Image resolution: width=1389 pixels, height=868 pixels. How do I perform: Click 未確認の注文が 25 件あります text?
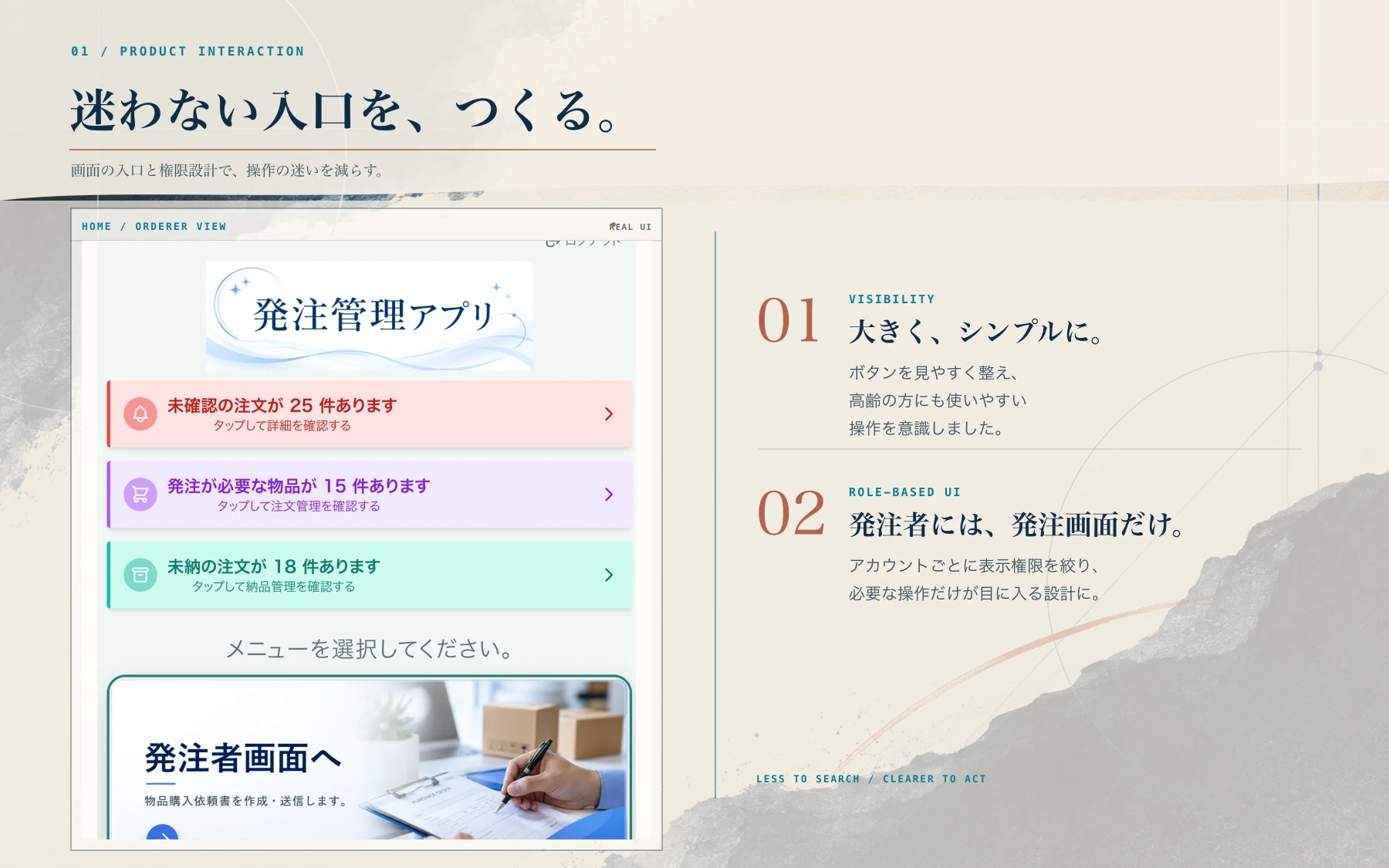(x=282, y=405)
